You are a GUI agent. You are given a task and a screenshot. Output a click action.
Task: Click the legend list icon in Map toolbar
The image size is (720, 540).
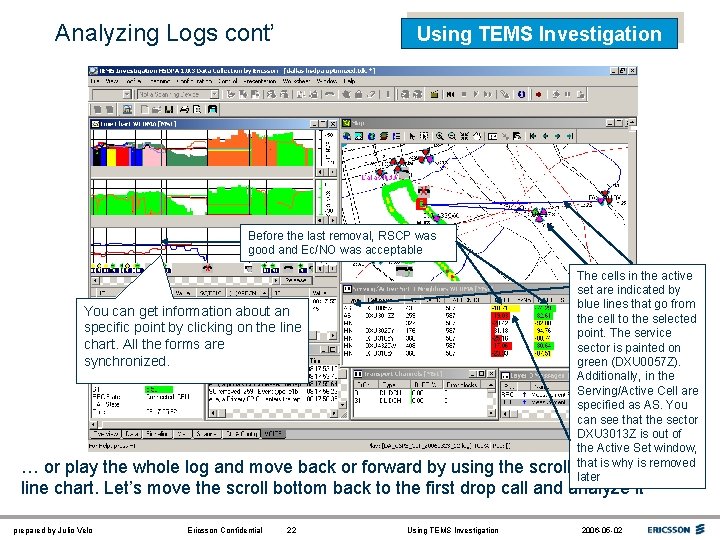tap(396, 136)
